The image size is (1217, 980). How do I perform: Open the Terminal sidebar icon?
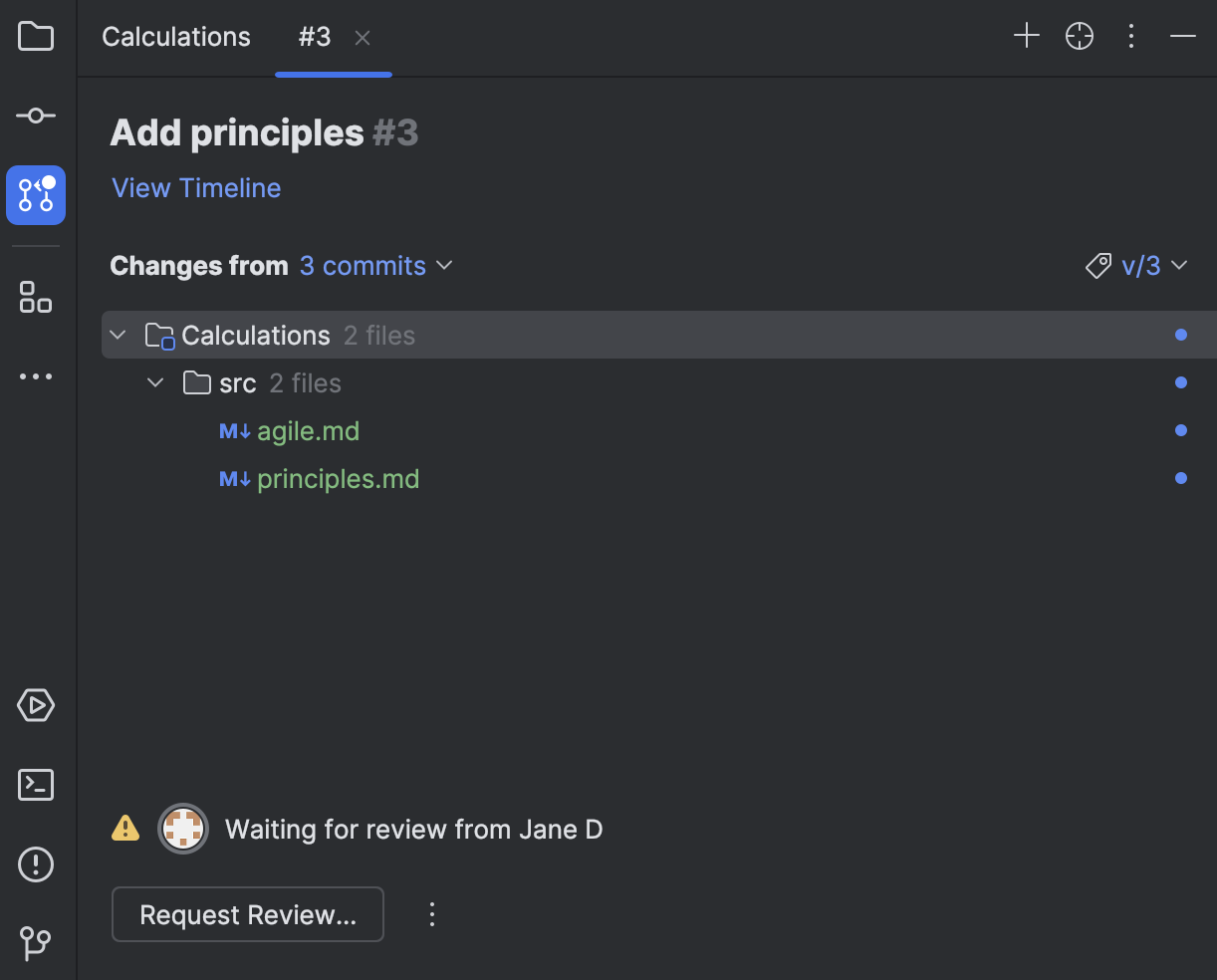pyautogui.click(x=36, y=785)
